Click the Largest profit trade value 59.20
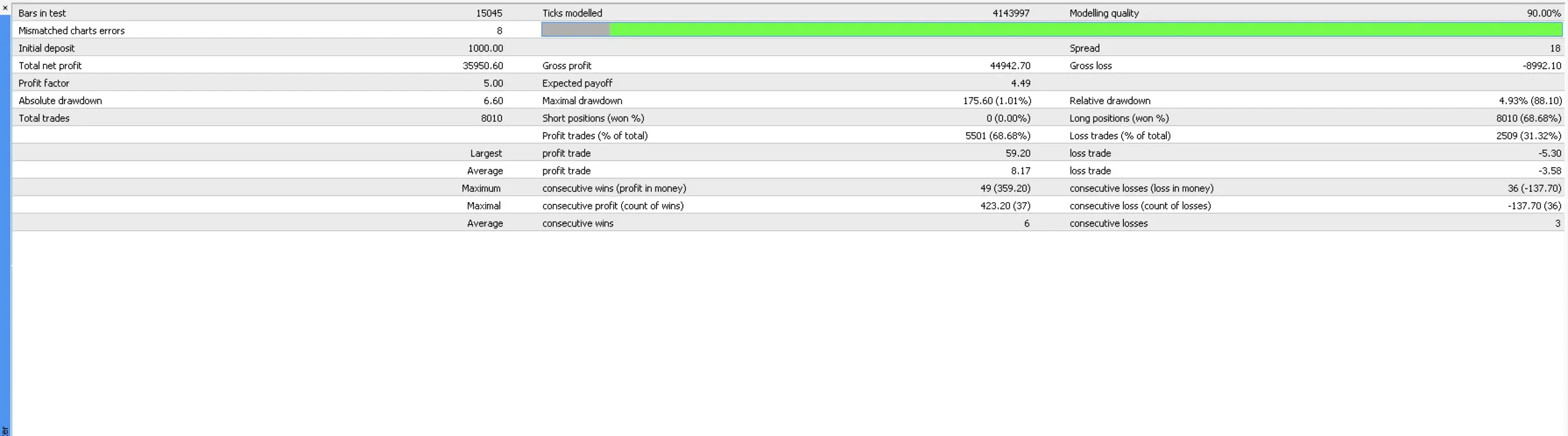The image size is (1568, 436). [1017, 153]
